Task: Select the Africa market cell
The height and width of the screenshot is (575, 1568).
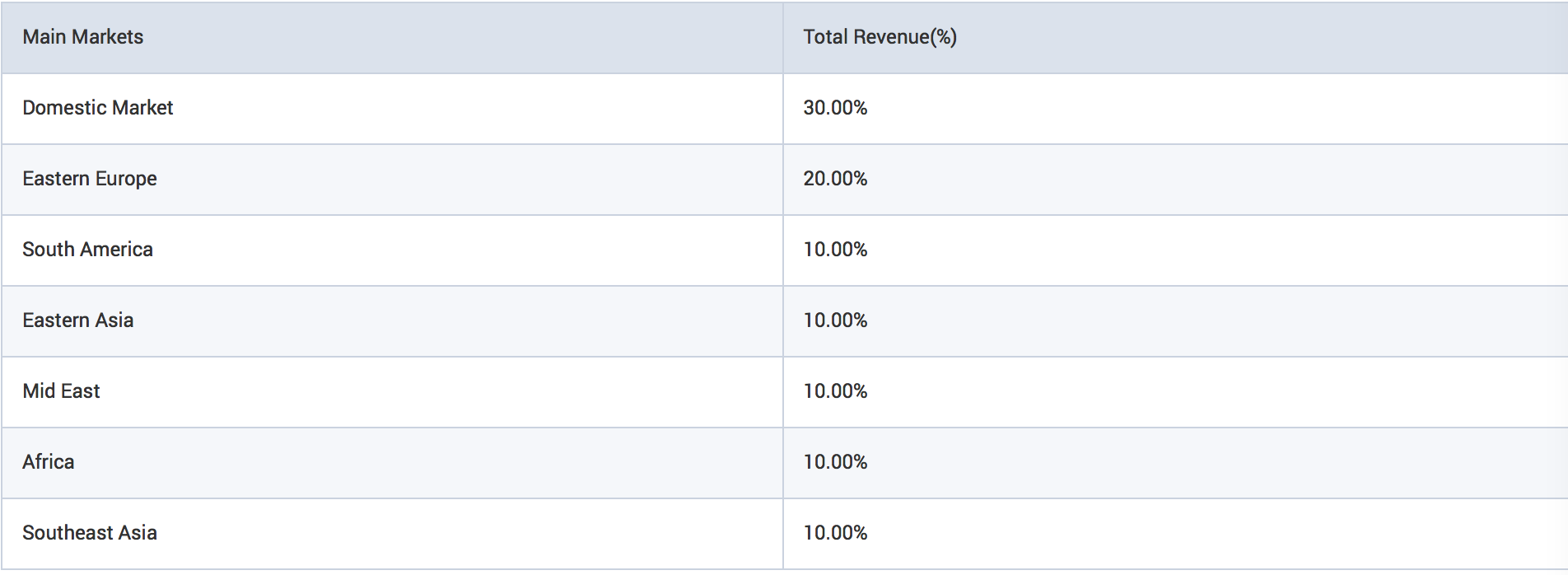Action: (48, 462)
